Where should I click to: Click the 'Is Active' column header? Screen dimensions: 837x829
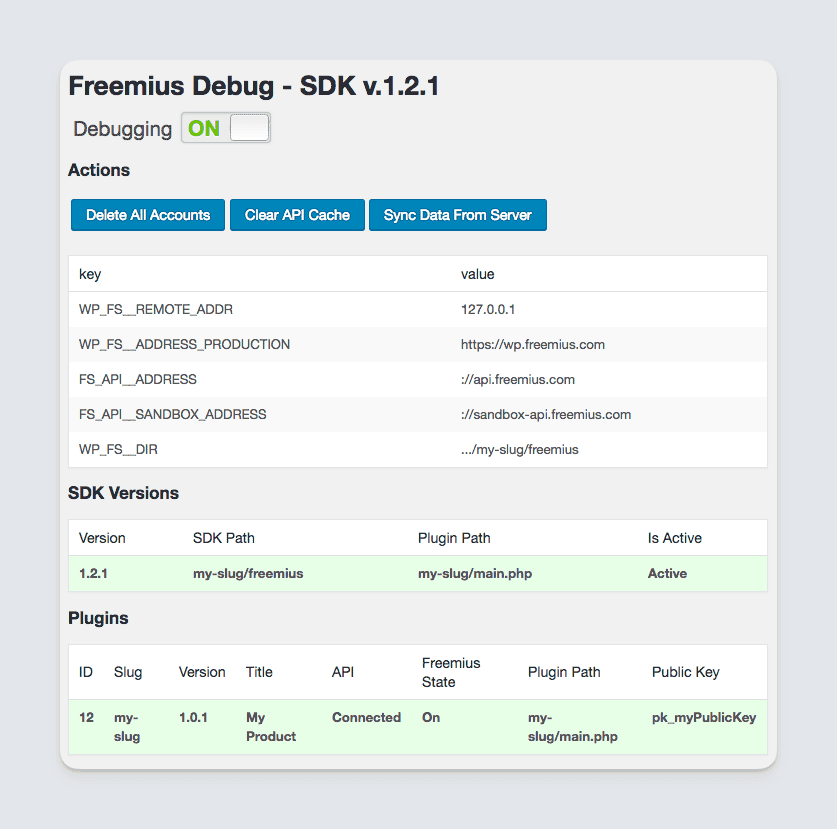pos(675,538)
